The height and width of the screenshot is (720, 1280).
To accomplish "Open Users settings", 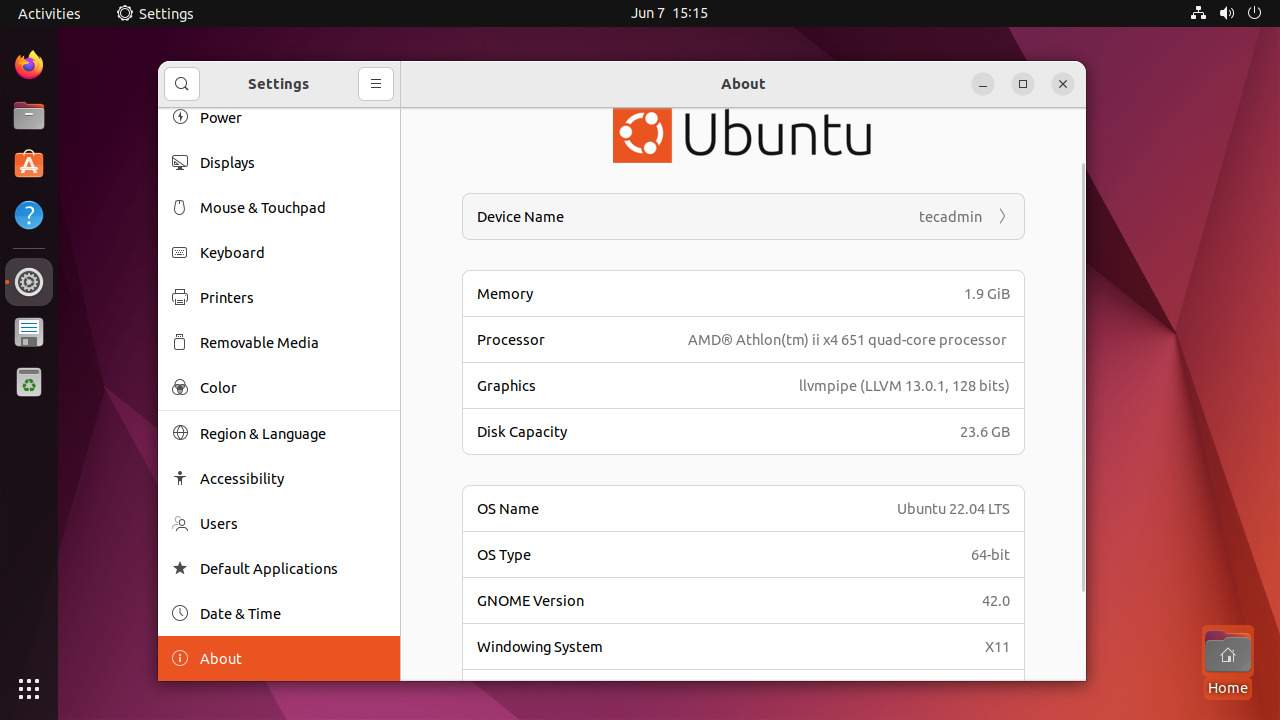I will click(218, 523).
